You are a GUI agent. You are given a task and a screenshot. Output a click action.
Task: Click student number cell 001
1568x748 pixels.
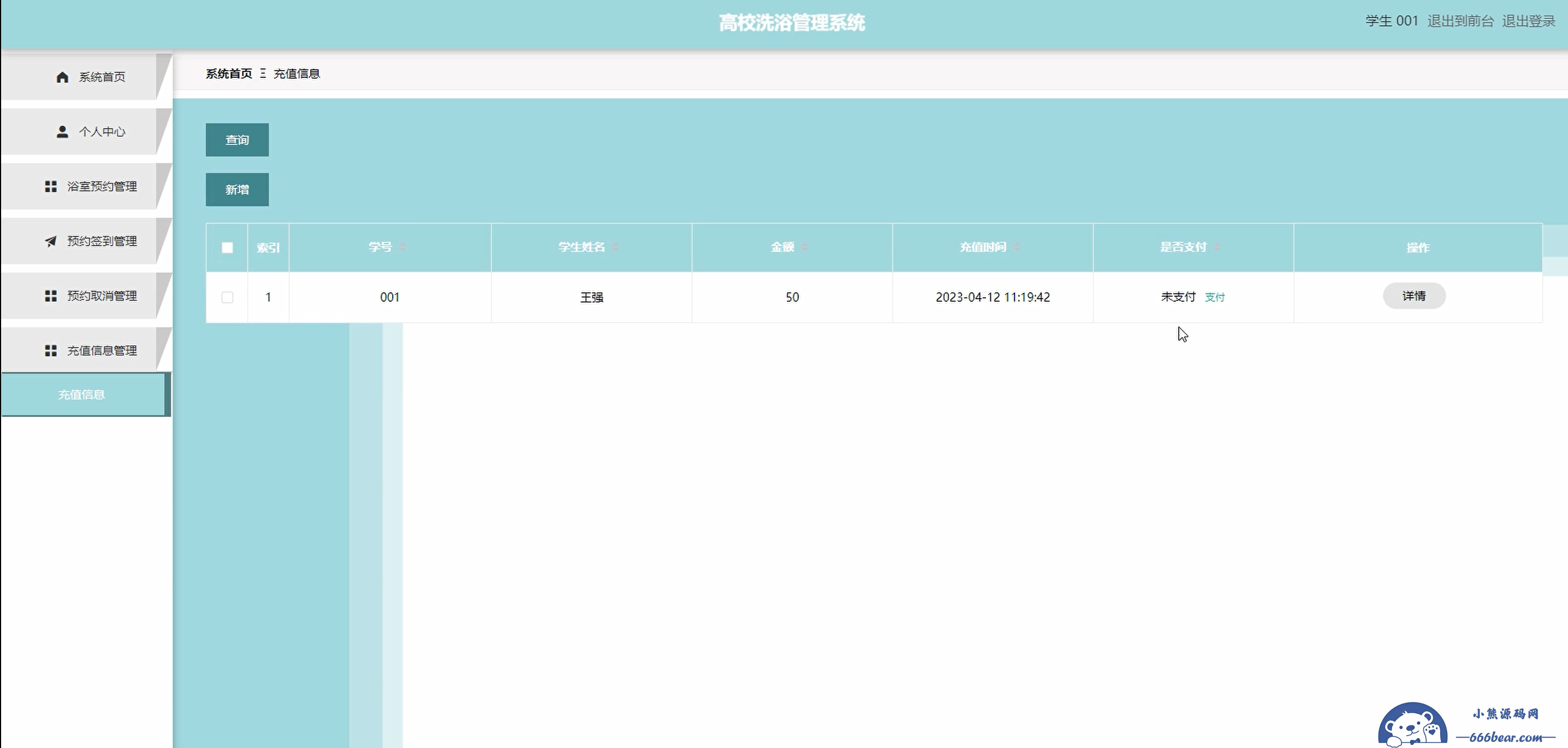click(x=389, y=297)
